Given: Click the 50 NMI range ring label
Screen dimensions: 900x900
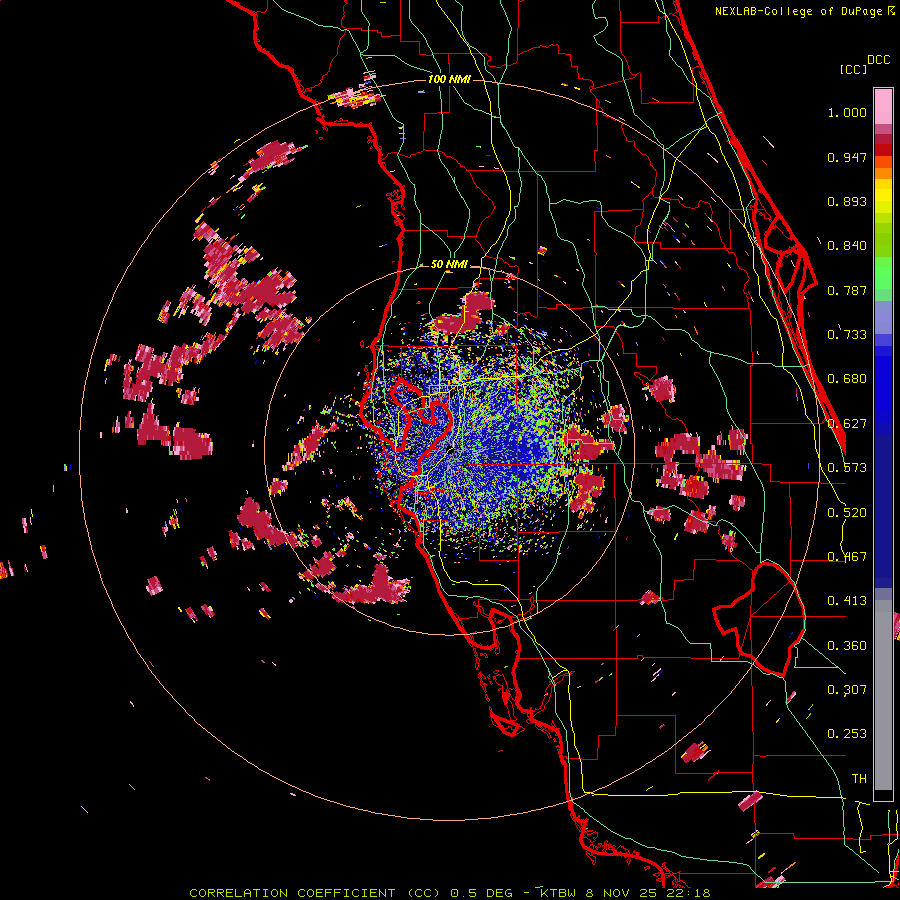Looking at the screenshot, I should tap(449, 265).
